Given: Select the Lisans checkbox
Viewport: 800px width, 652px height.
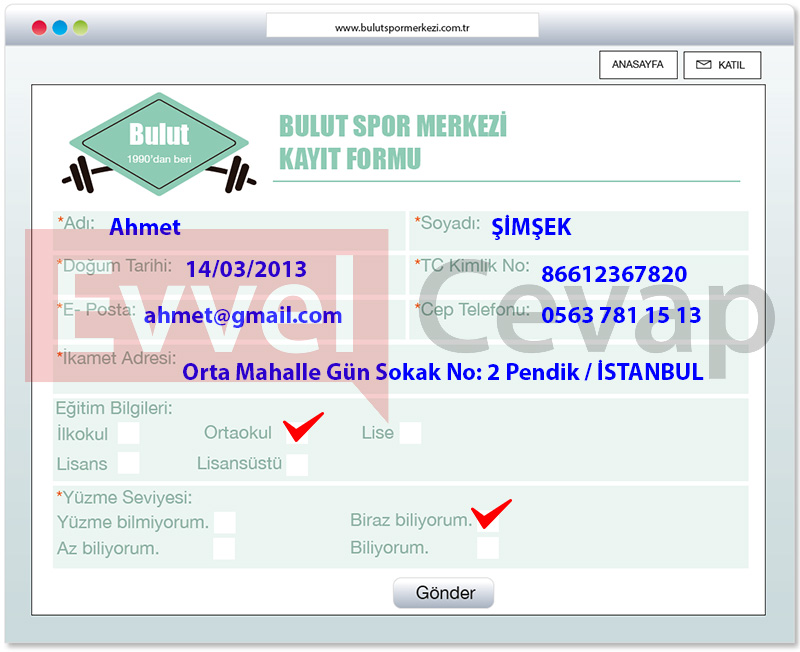Looking at the screenshot, I should [128, 462].
